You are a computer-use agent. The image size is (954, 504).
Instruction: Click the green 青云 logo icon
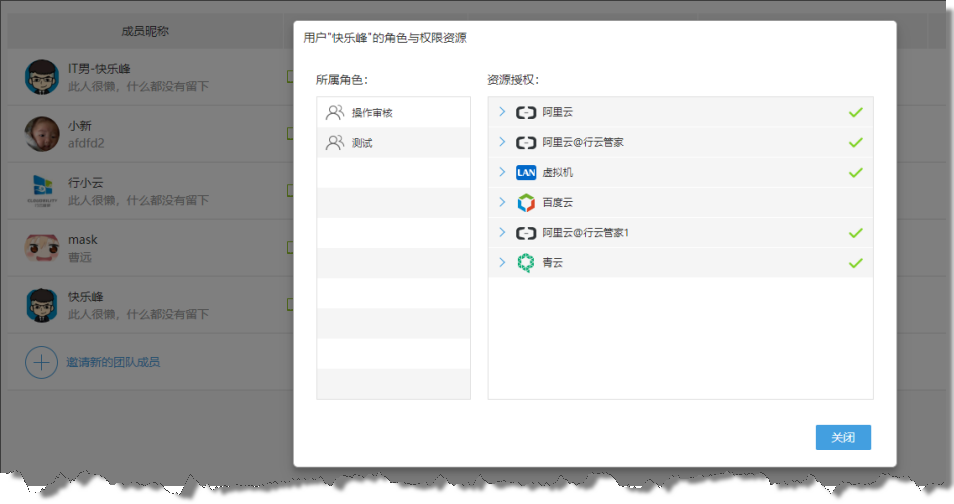pos(526,263)
